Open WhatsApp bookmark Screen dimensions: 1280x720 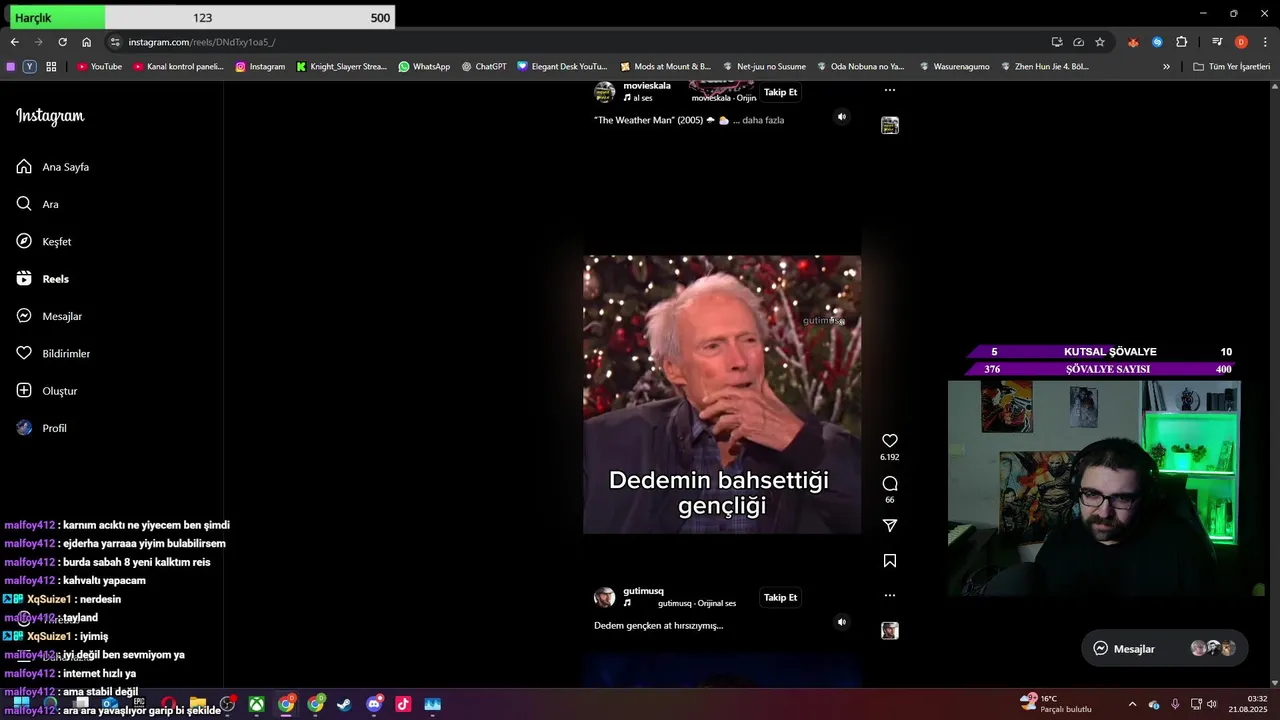point(424,67)
